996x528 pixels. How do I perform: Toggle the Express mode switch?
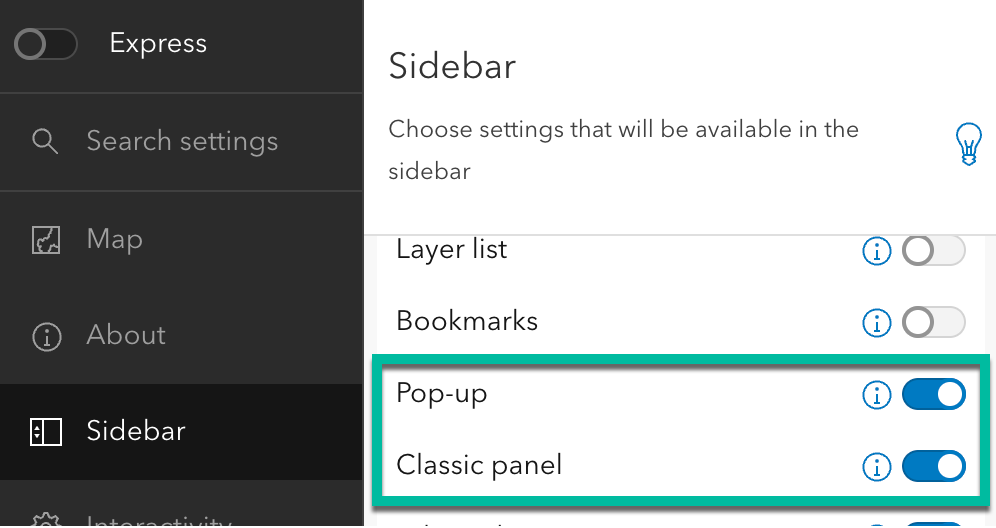pos(46,45)
